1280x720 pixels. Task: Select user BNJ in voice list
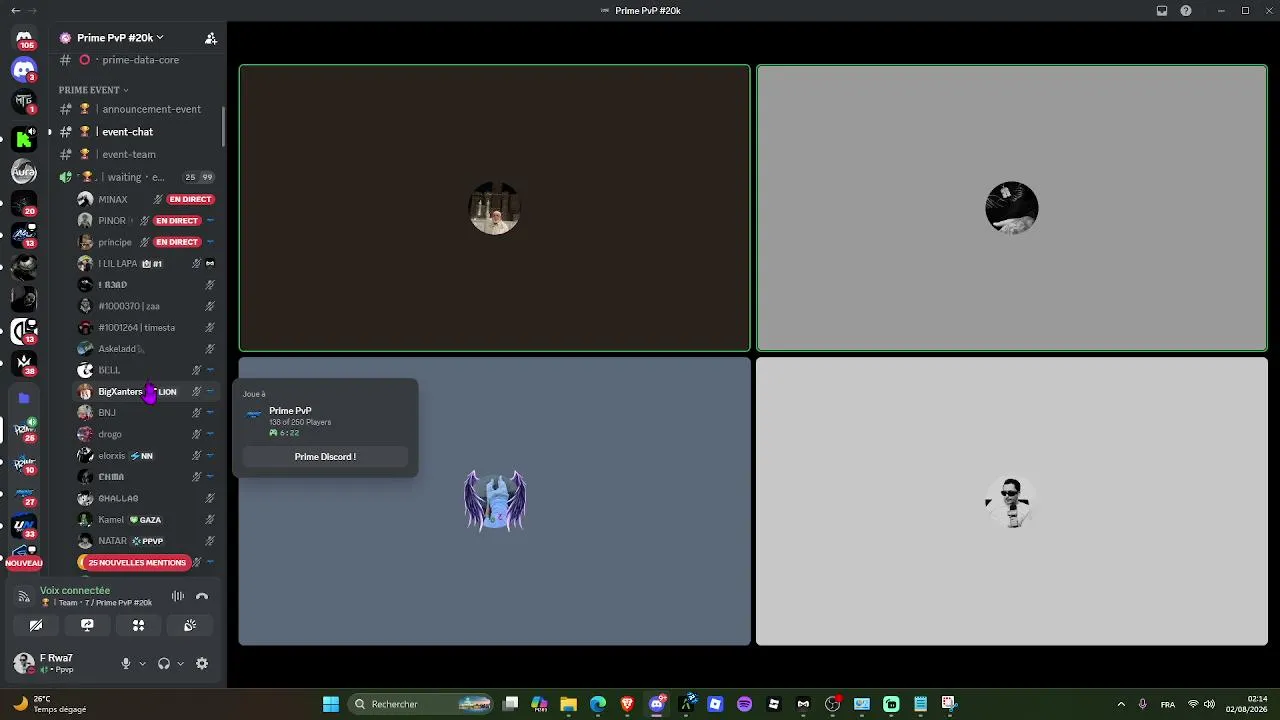pos(146,413)
